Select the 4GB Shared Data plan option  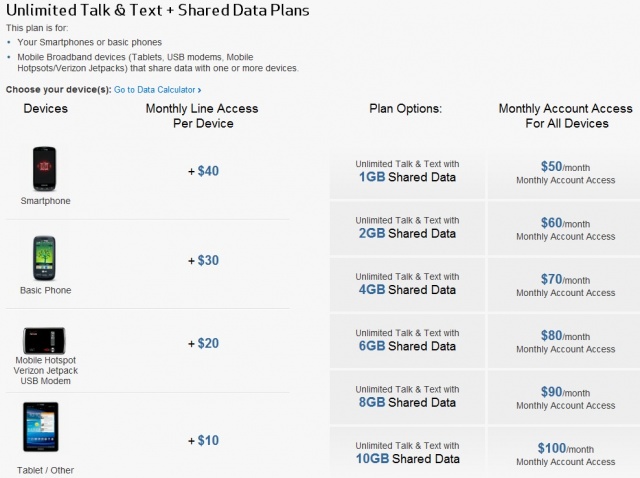coord(407,283)
